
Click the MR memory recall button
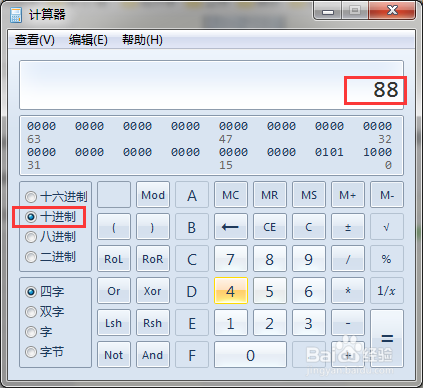(270, 195)
